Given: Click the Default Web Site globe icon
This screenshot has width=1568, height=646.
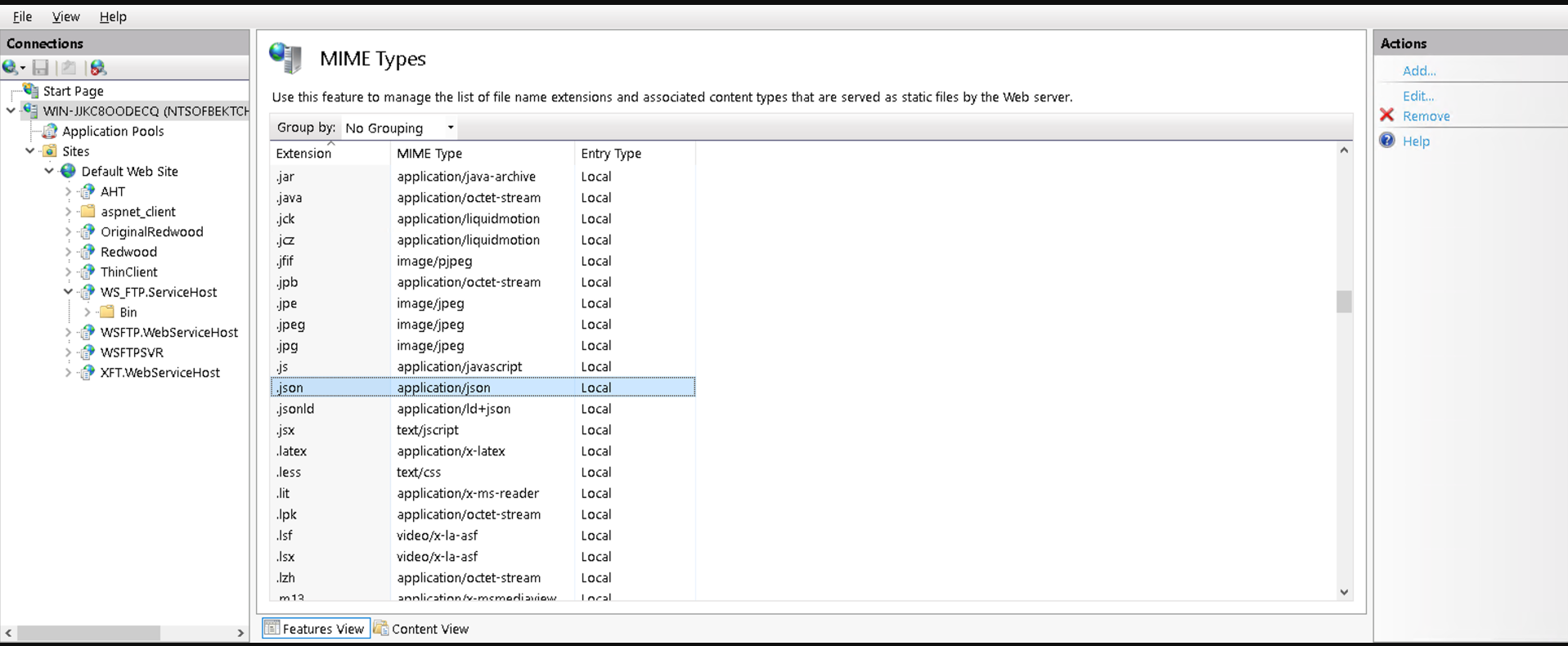Looking at the screenshot, I should click(69, 171).
